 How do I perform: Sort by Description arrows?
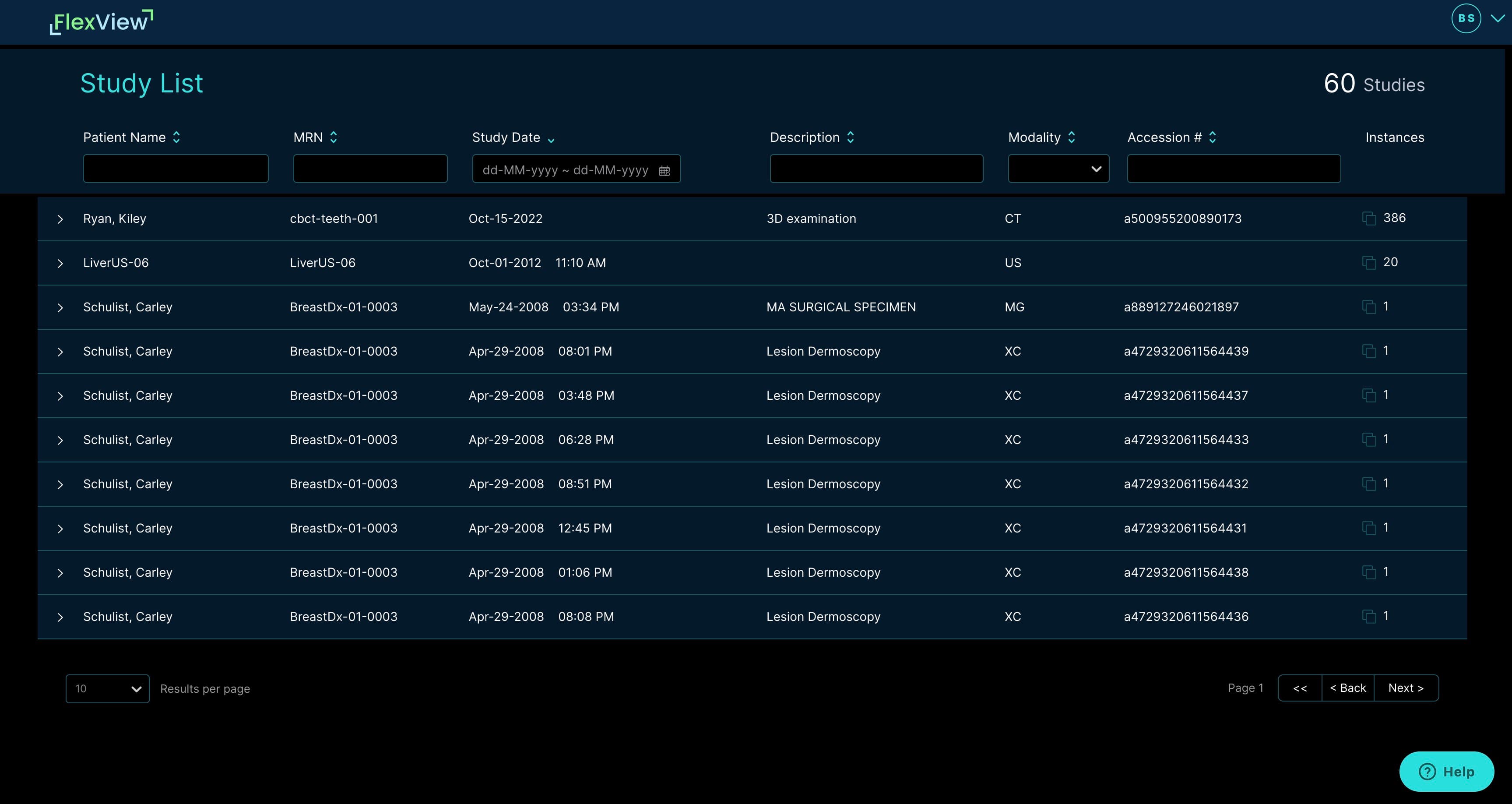pos(851,138)
